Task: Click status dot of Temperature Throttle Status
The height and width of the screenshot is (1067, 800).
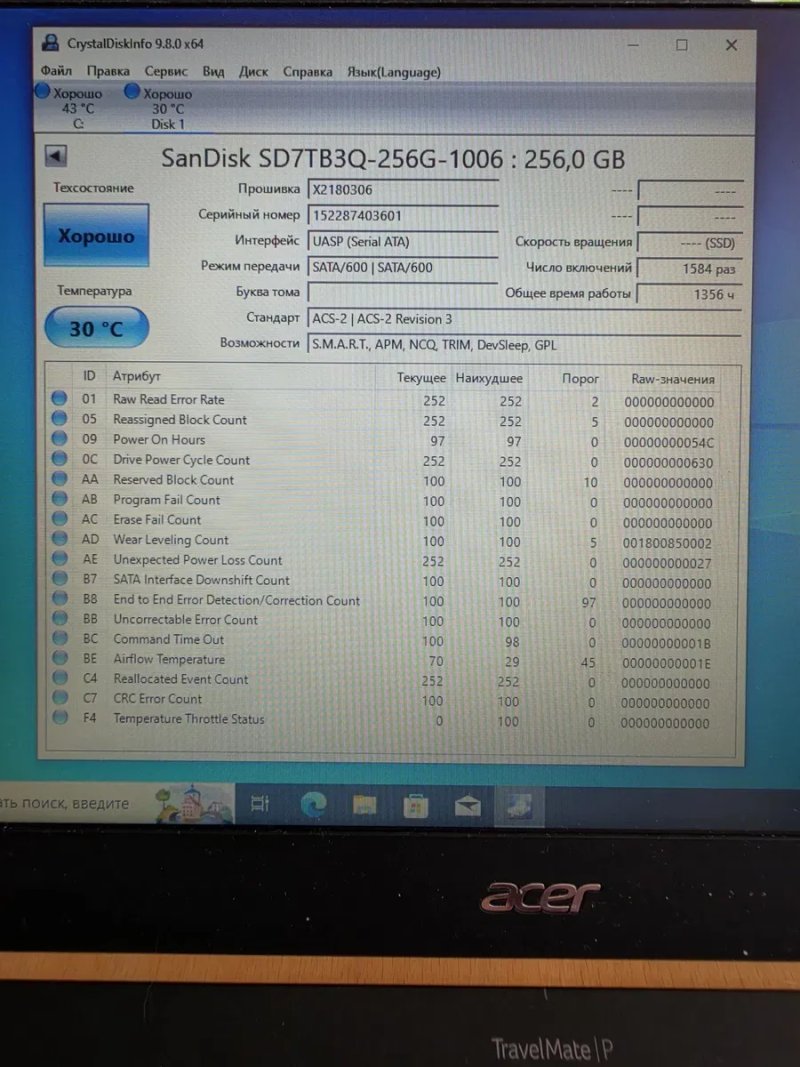Action: [59, 717]
